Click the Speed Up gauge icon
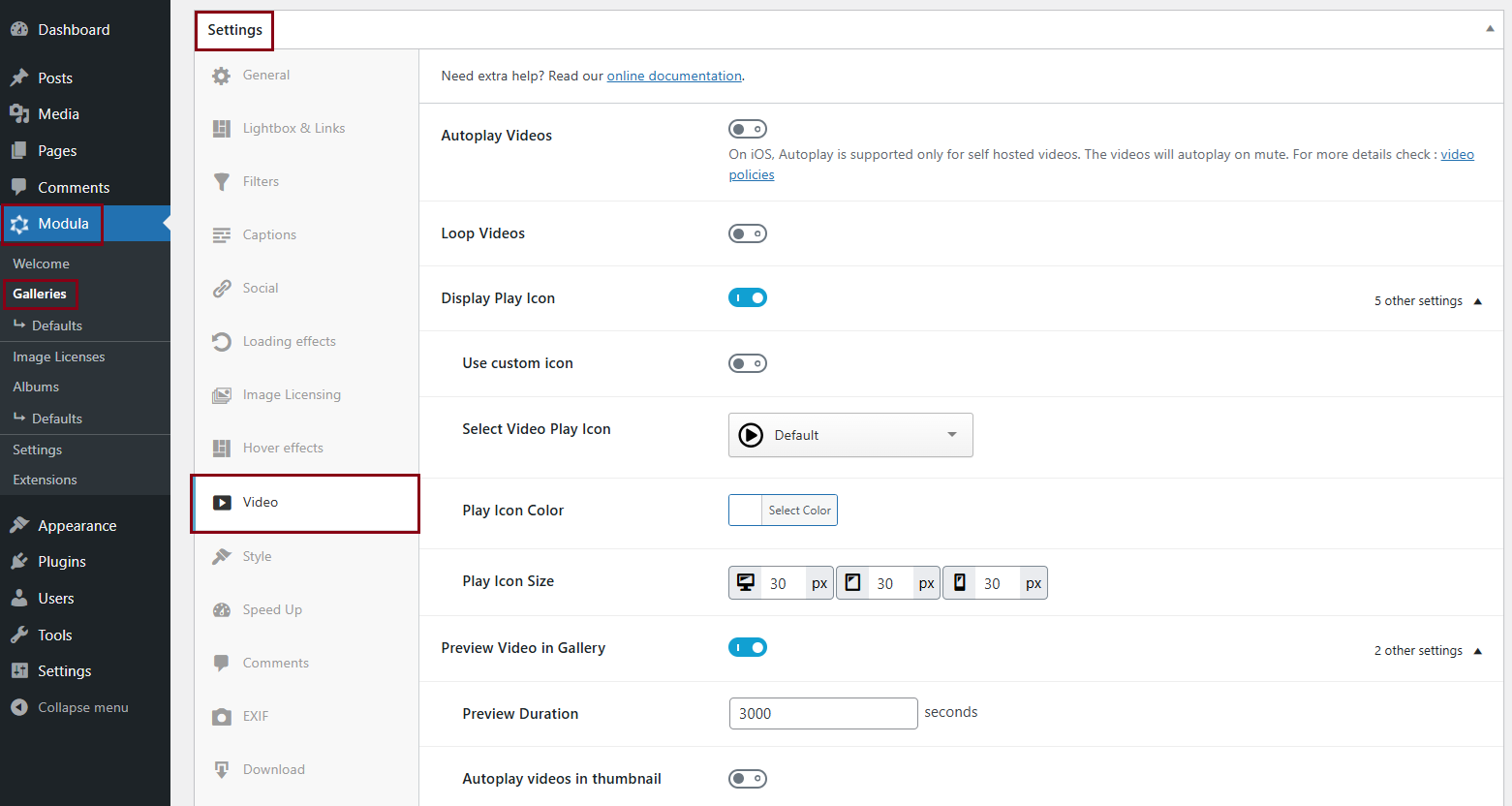 point(222,610)
